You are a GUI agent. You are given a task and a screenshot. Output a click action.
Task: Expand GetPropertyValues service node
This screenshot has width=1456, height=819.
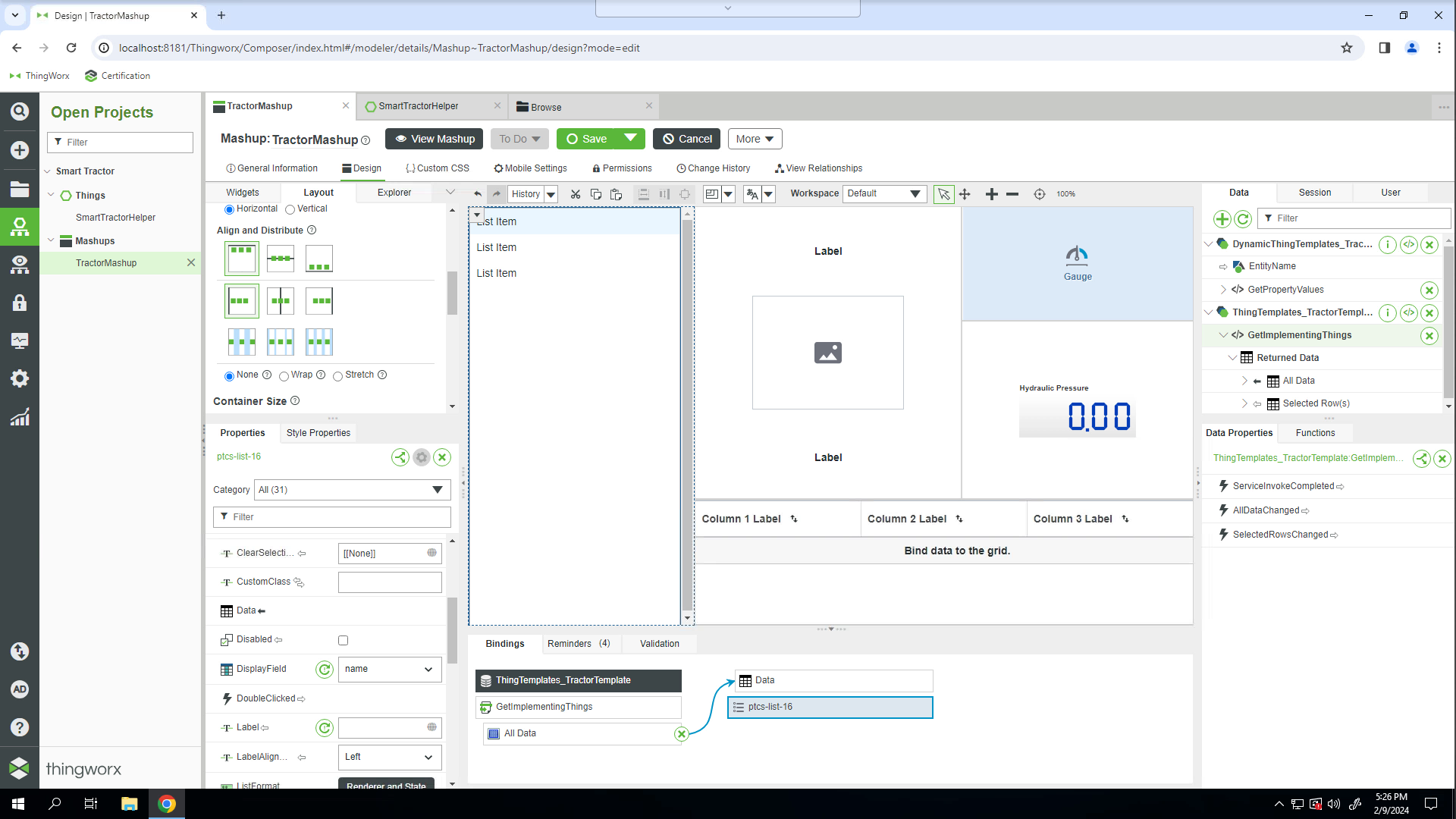tap(1223, 290)
